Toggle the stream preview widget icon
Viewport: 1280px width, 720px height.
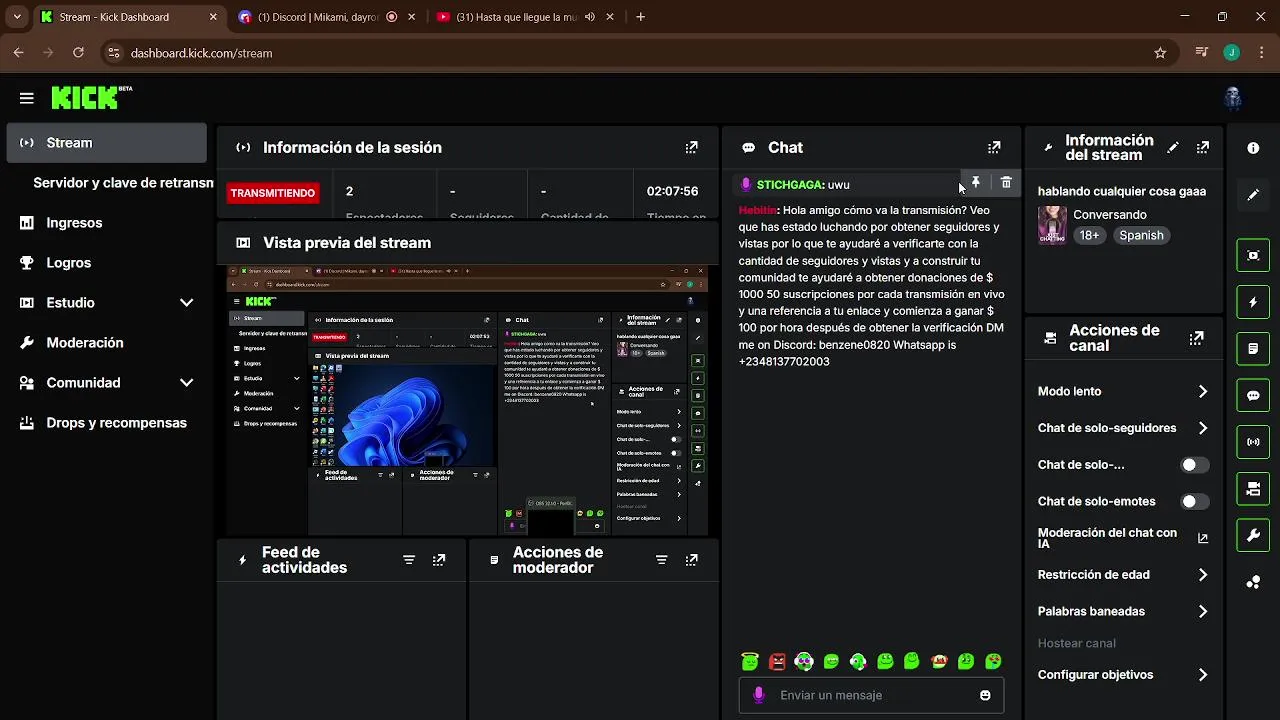click(1253, 255)
